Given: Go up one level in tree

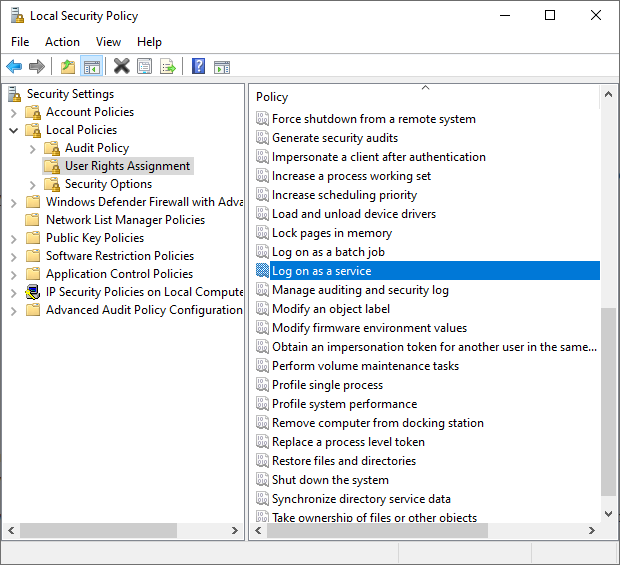Looking at the screenshot, I should pyautogui.click(x=67, y=67).
